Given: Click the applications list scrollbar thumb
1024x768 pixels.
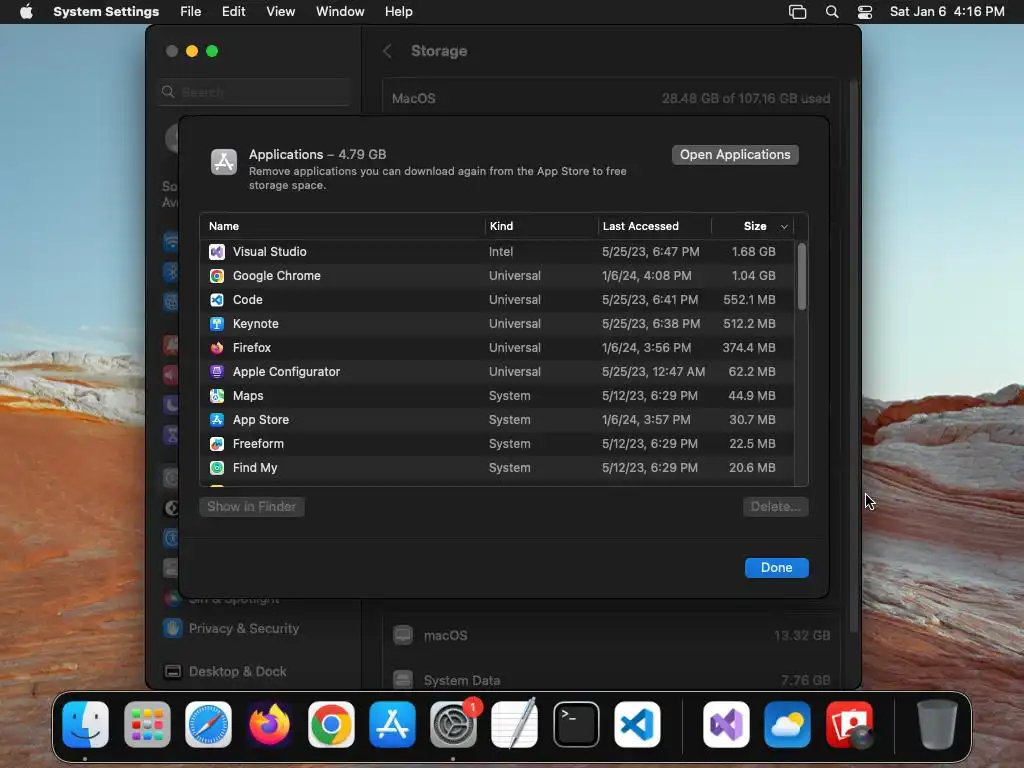Looking at the screenshot, I should (802, 276).
